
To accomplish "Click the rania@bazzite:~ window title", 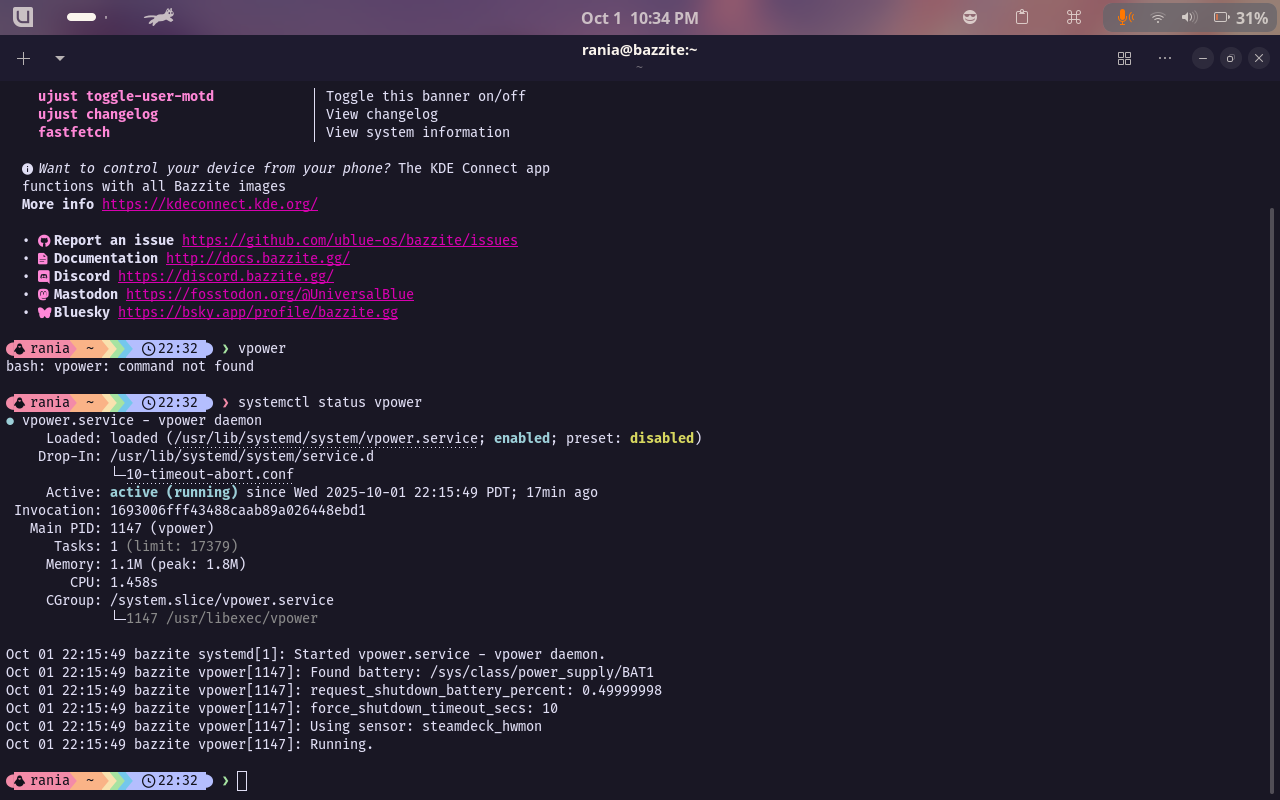I will point(640,49).
